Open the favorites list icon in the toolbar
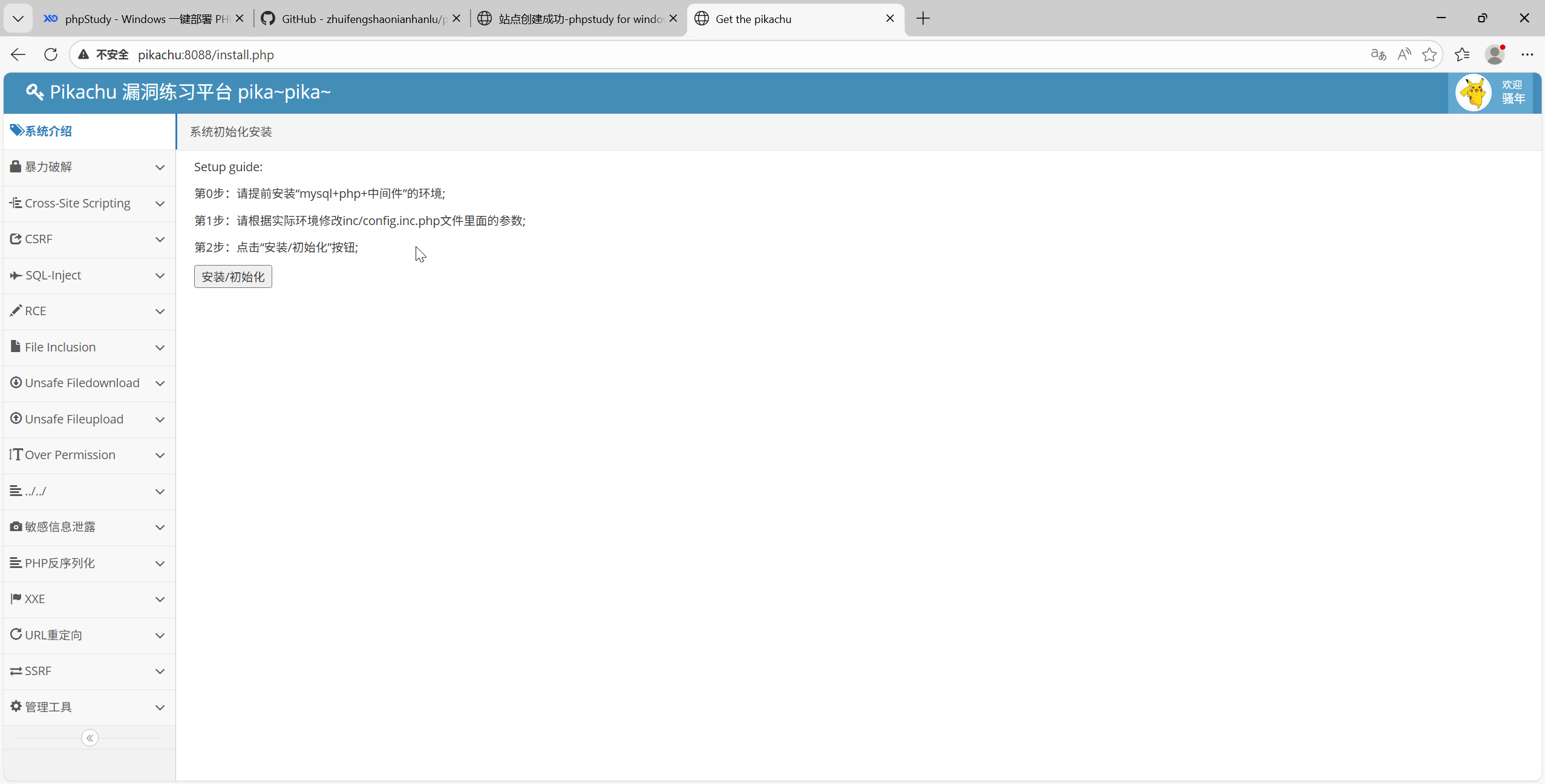Screen dimensions: 1545x784 point(1462,54)
